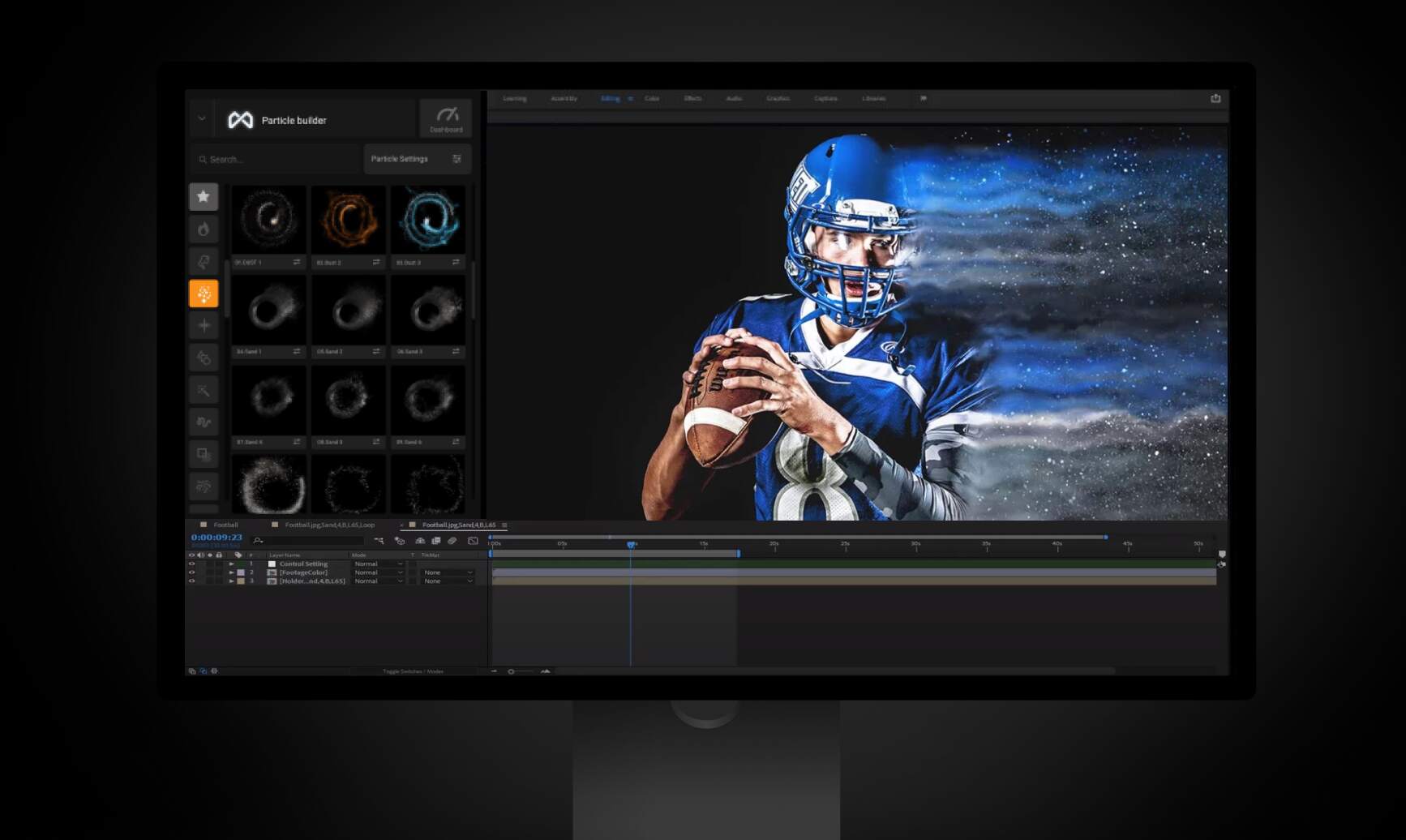The image size is (1406, 840).
Task: Open the Dashboard gauge button
Action: pyautogui.click(x=446, y=118)
